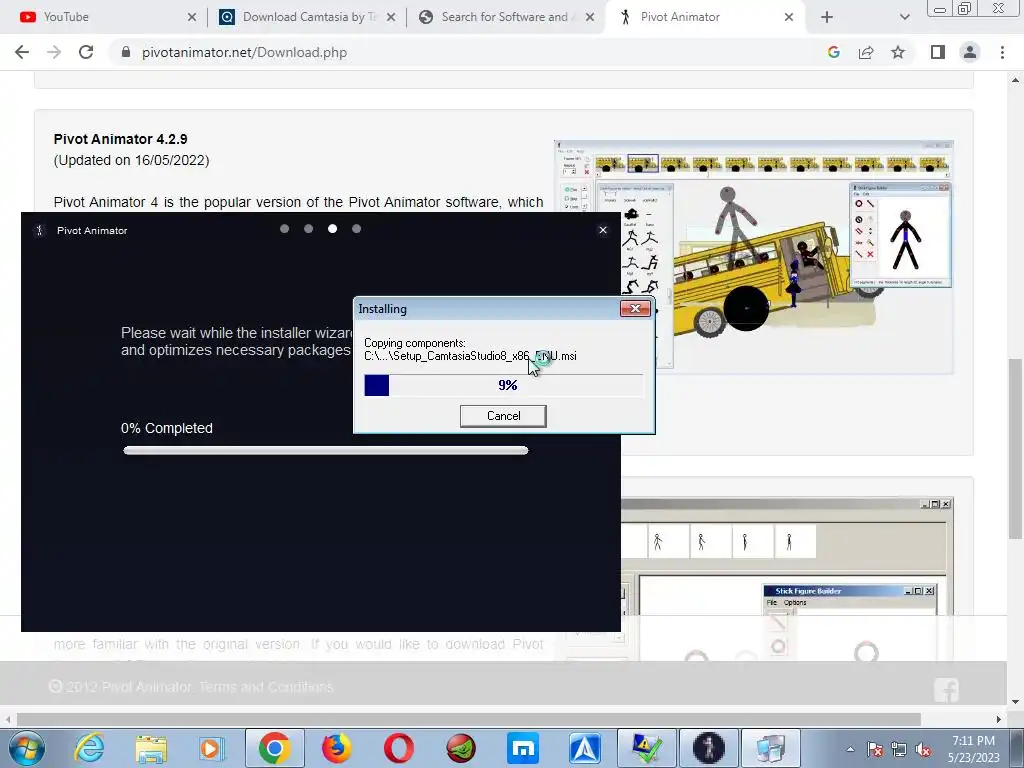Open the media player taskbar icon
The image size is (1024, 768).
pos(212,748)
